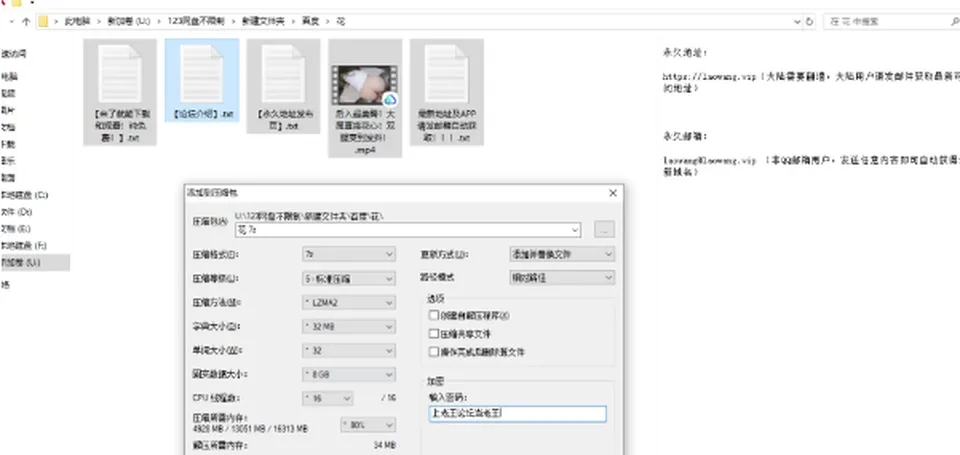
Task: Open the (E:) drive in the sidebar
Action: (x=17, y=229)
